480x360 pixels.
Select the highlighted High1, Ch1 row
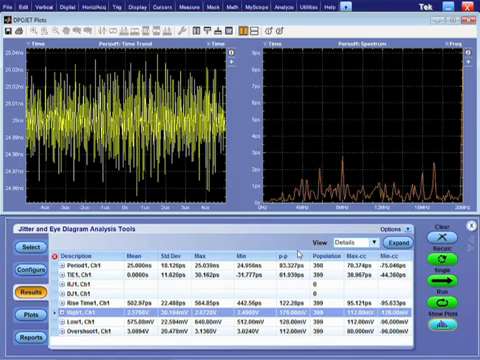pos(233,313)
